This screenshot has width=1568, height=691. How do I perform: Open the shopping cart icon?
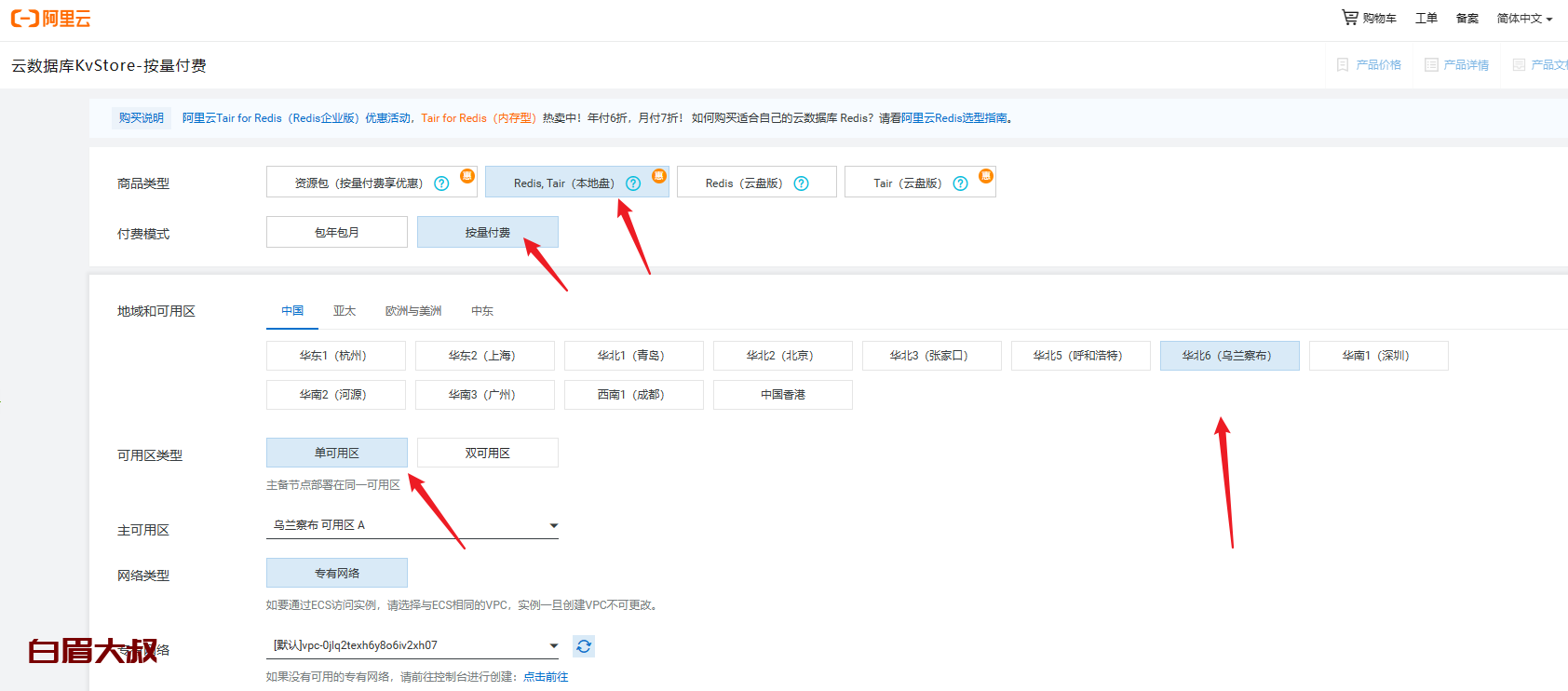pyautogui.click(x=1349, y=18)
